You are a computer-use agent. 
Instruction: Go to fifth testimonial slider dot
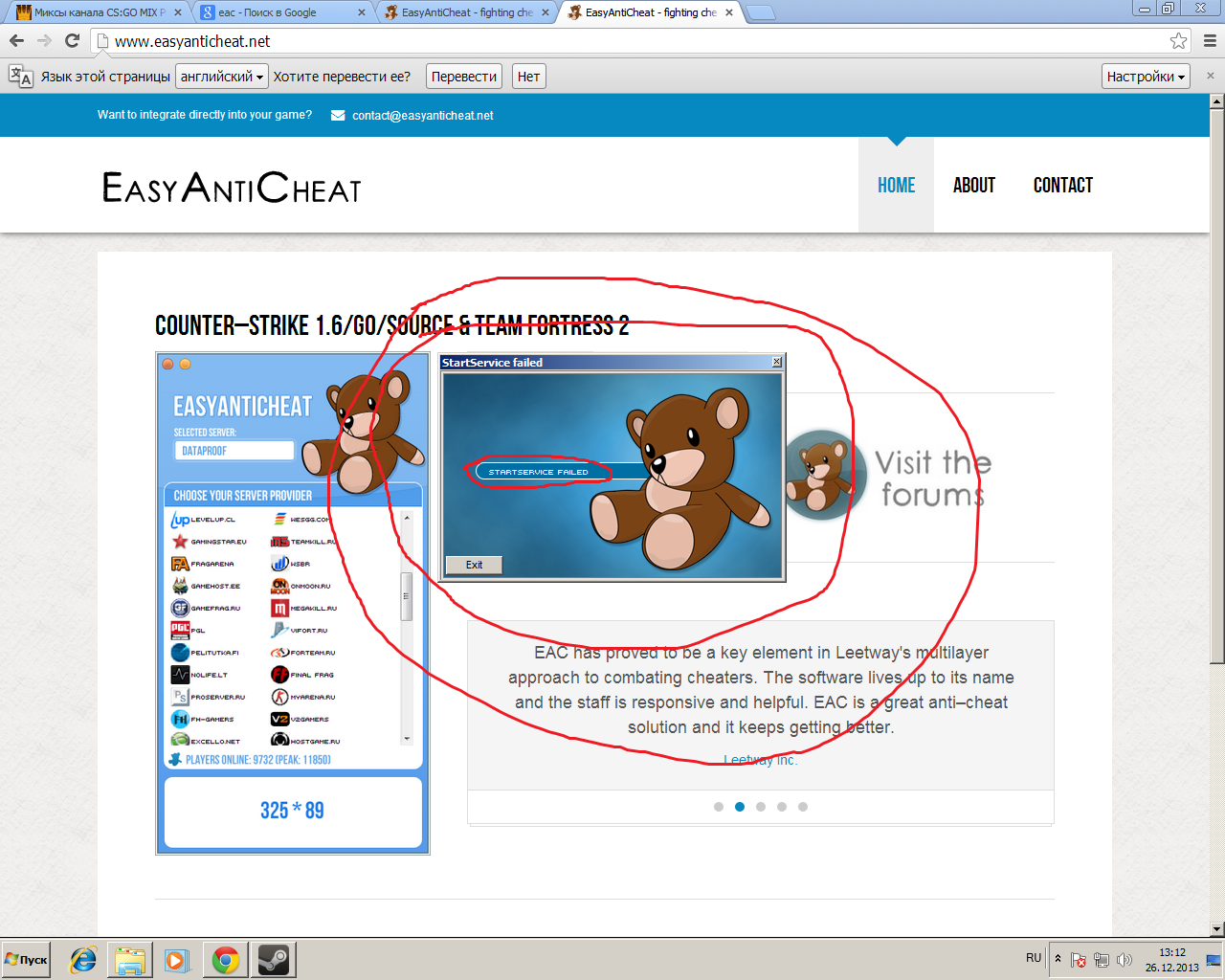click(x=803, y=807)
